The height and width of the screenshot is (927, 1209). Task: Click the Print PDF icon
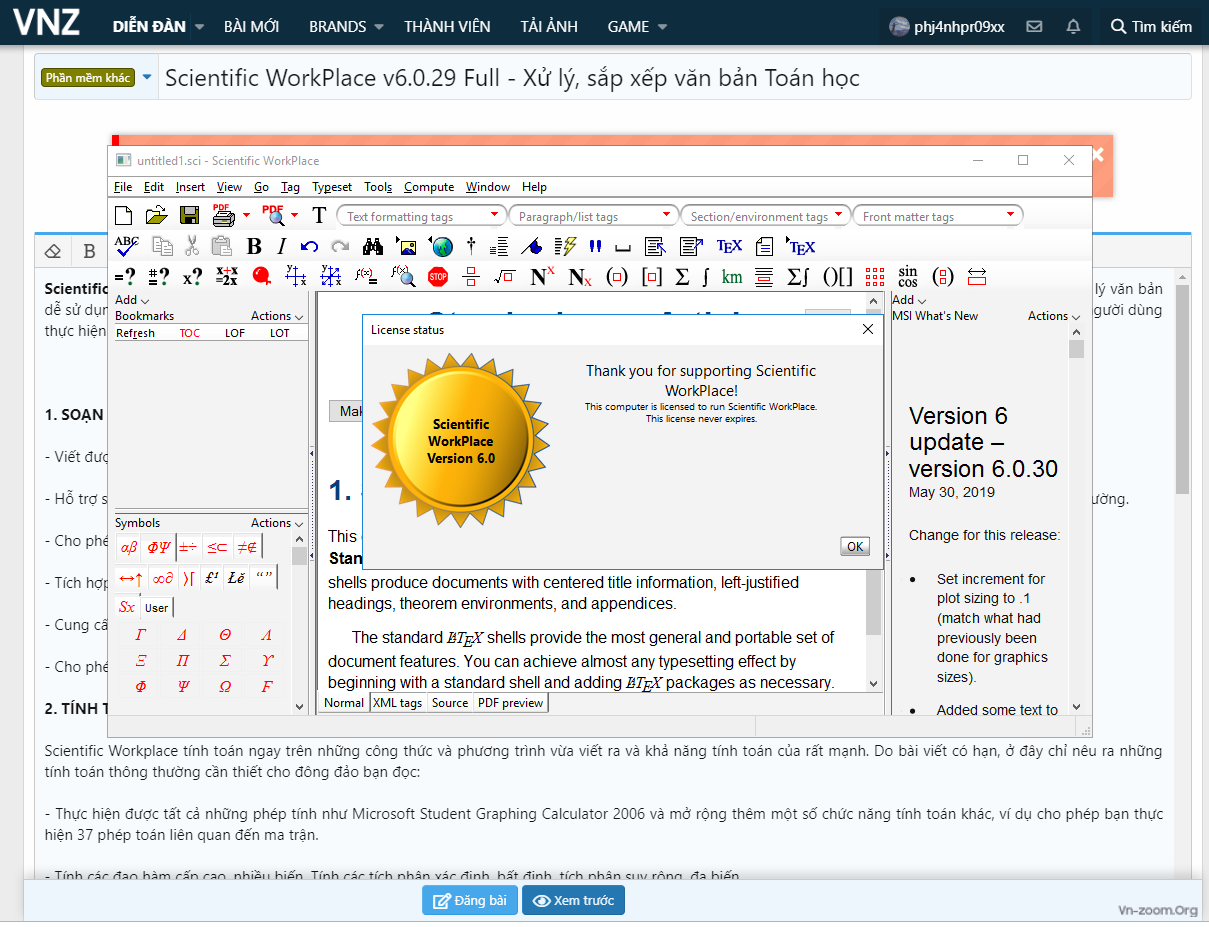point(223,214)
